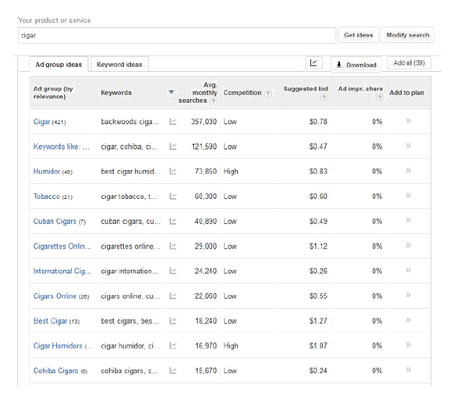This screenshot has height=397, width=460.
Task: Add Cigarettes Online group to plan
Action: [x=408, y=245]
